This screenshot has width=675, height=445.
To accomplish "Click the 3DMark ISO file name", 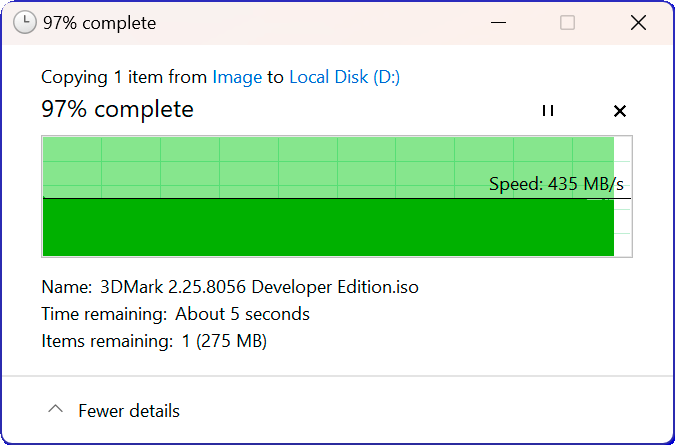I will pos(259,287).
